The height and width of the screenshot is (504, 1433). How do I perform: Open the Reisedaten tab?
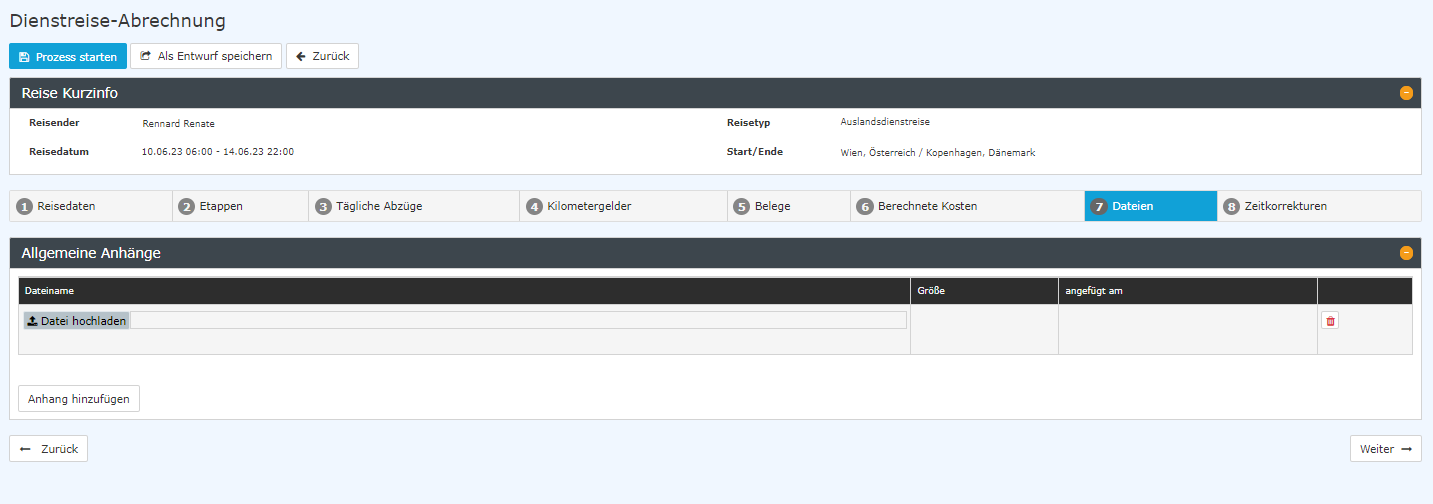(x=90, y=206)
